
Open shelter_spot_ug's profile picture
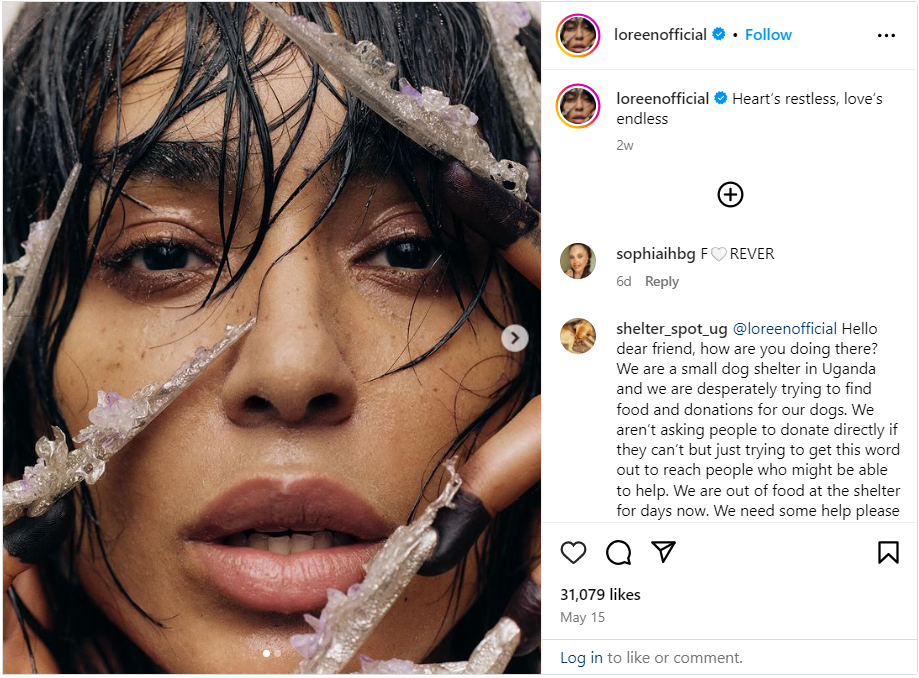coord(578,336)
